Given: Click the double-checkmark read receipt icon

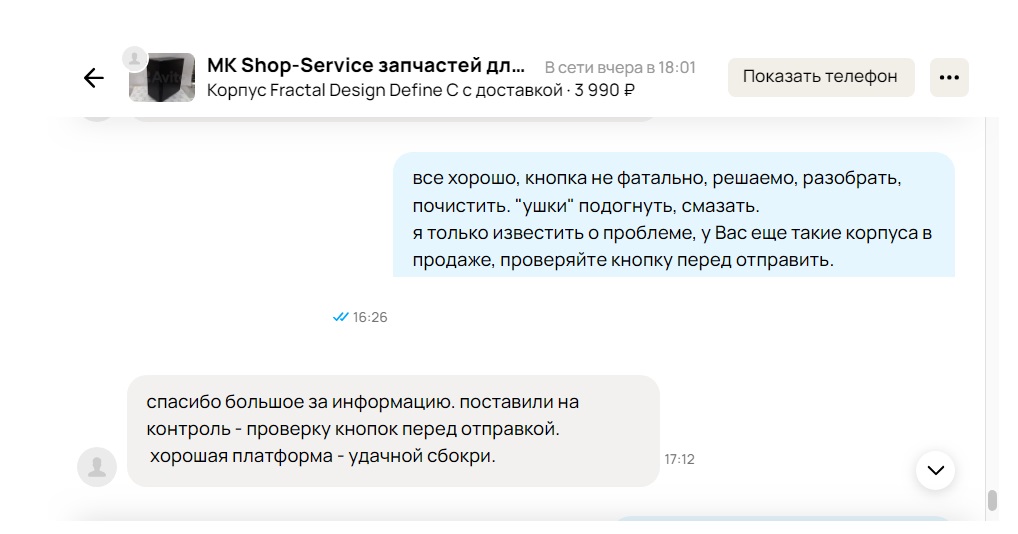Looking at the screenshot, I should point(340,317).
